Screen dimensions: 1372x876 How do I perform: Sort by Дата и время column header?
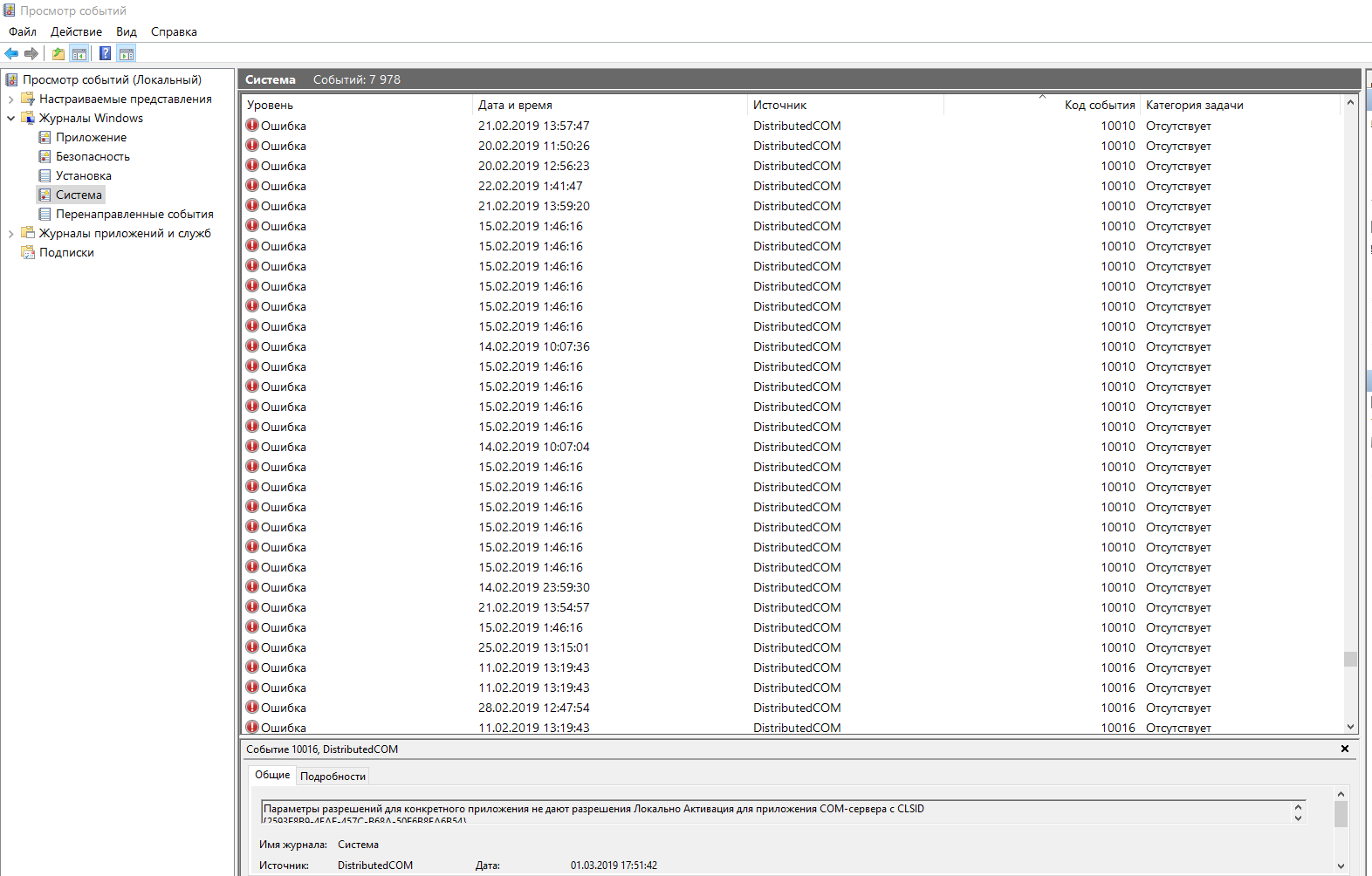[x=609, y=105]
